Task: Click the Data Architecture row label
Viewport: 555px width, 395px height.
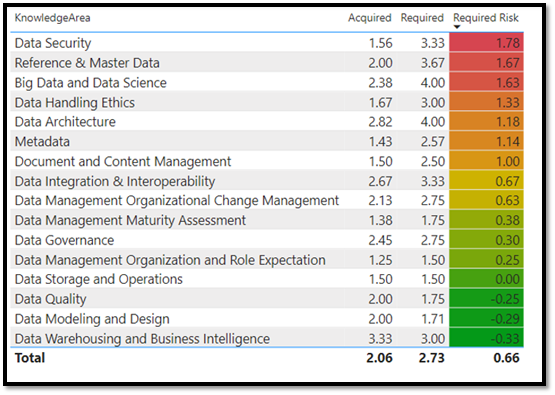Action: [x=65, y=122]
